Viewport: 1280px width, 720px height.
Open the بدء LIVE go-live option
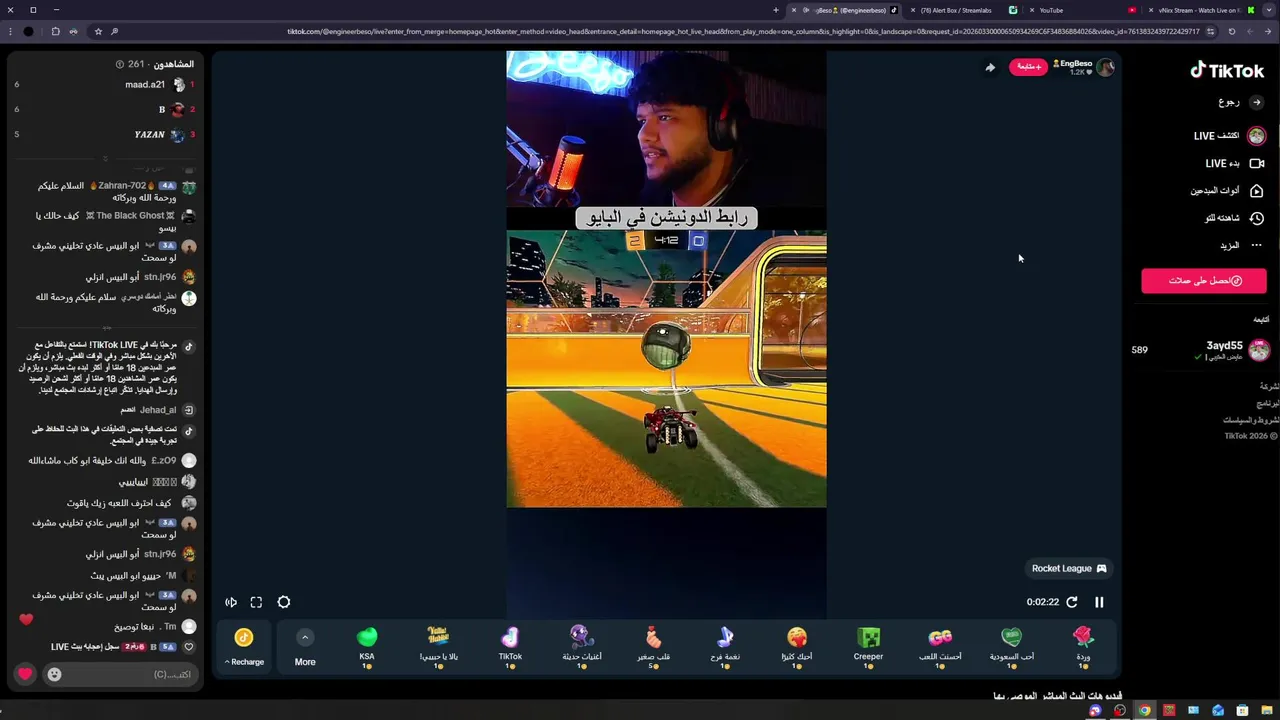point(1234,163)
